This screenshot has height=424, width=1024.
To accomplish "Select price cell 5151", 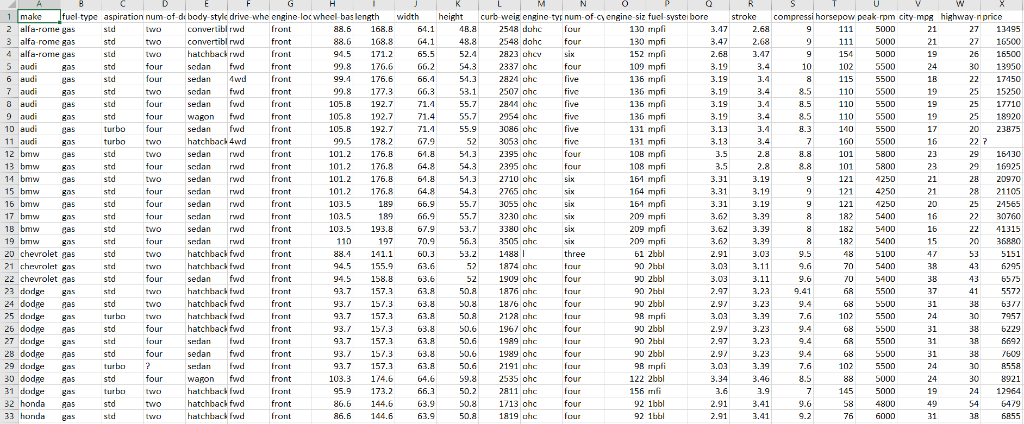I will (x=1002, y=254).
